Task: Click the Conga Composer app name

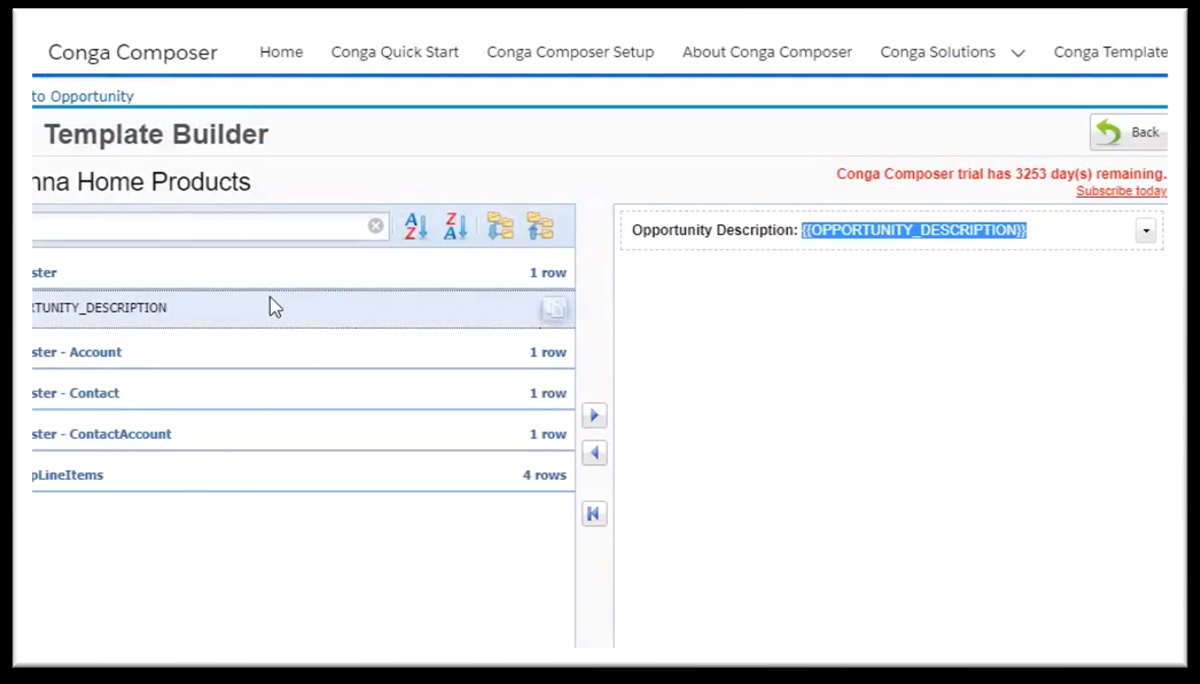Action: pyautogui.click(x=133, y=52)
